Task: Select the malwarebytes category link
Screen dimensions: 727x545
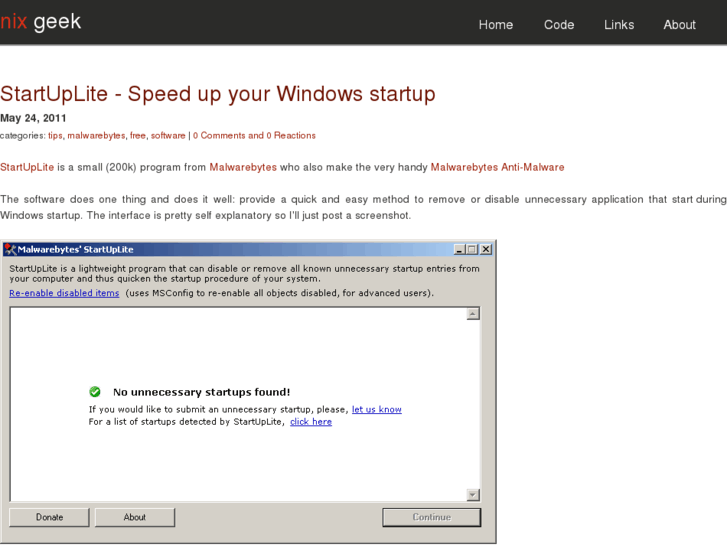Action: point(96,135)
